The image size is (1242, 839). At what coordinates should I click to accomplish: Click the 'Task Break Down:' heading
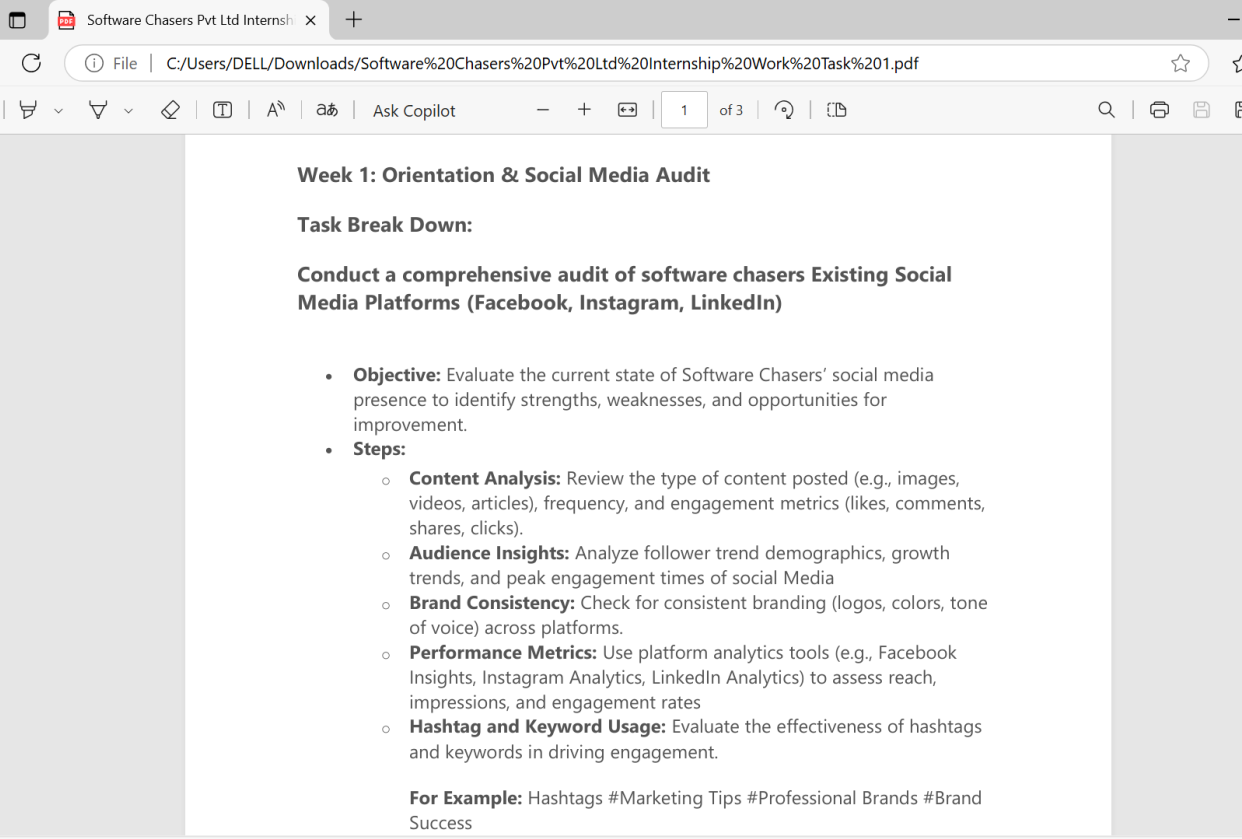pyautogui.click(x=384, y=225)
